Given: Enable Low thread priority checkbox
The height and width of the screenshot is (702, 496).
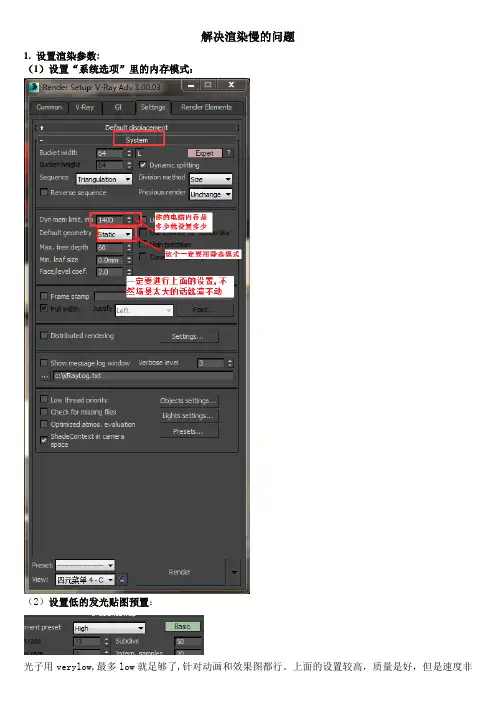Looking at the screenshot, I should 44,399.
